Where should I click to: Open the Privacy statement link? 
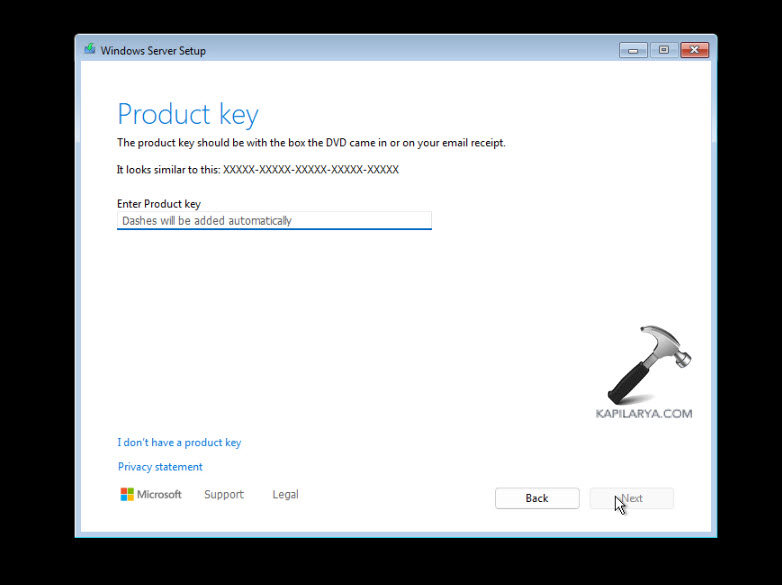point(160,467)
